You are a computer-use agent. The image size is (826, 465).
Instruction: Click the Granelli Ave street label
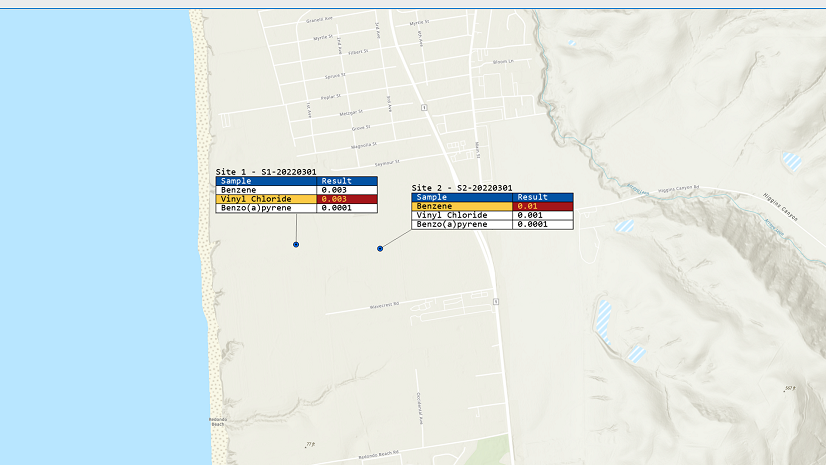point(319,19)
